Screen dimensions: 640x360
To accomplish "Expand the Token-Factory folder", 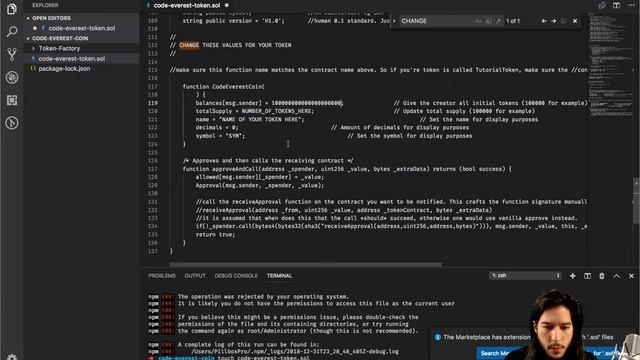I will 59,48.
